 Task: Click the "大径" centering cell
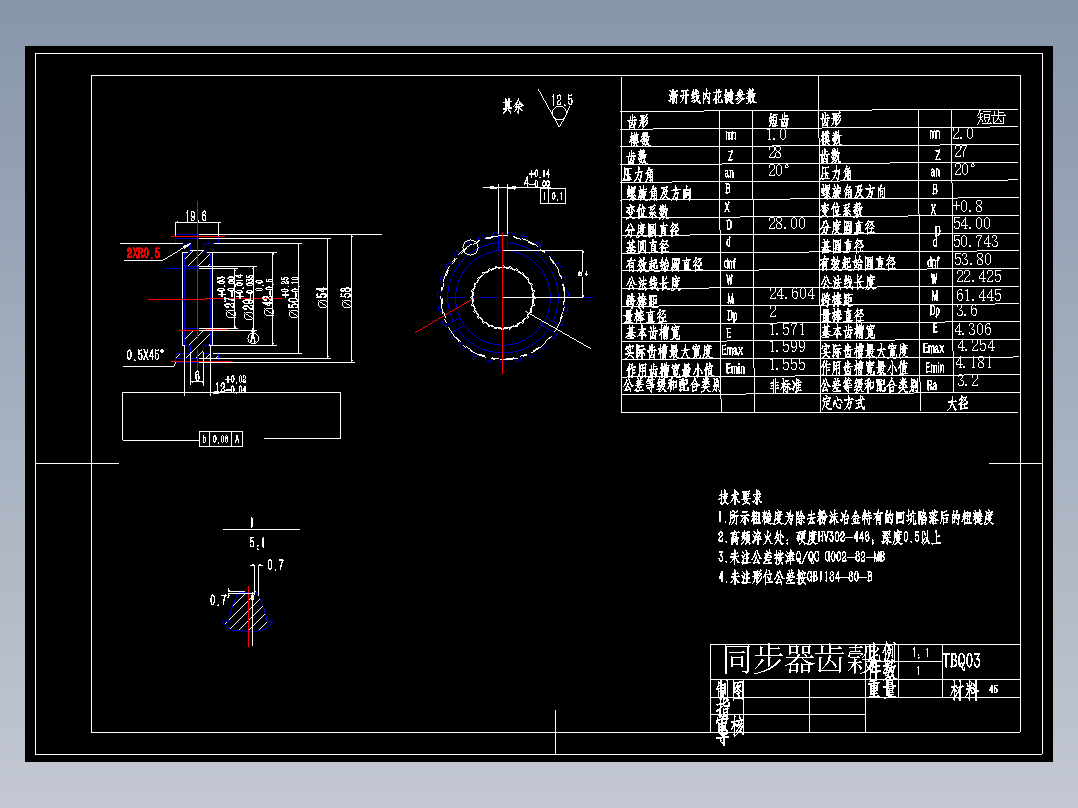(x=957, y=404)
